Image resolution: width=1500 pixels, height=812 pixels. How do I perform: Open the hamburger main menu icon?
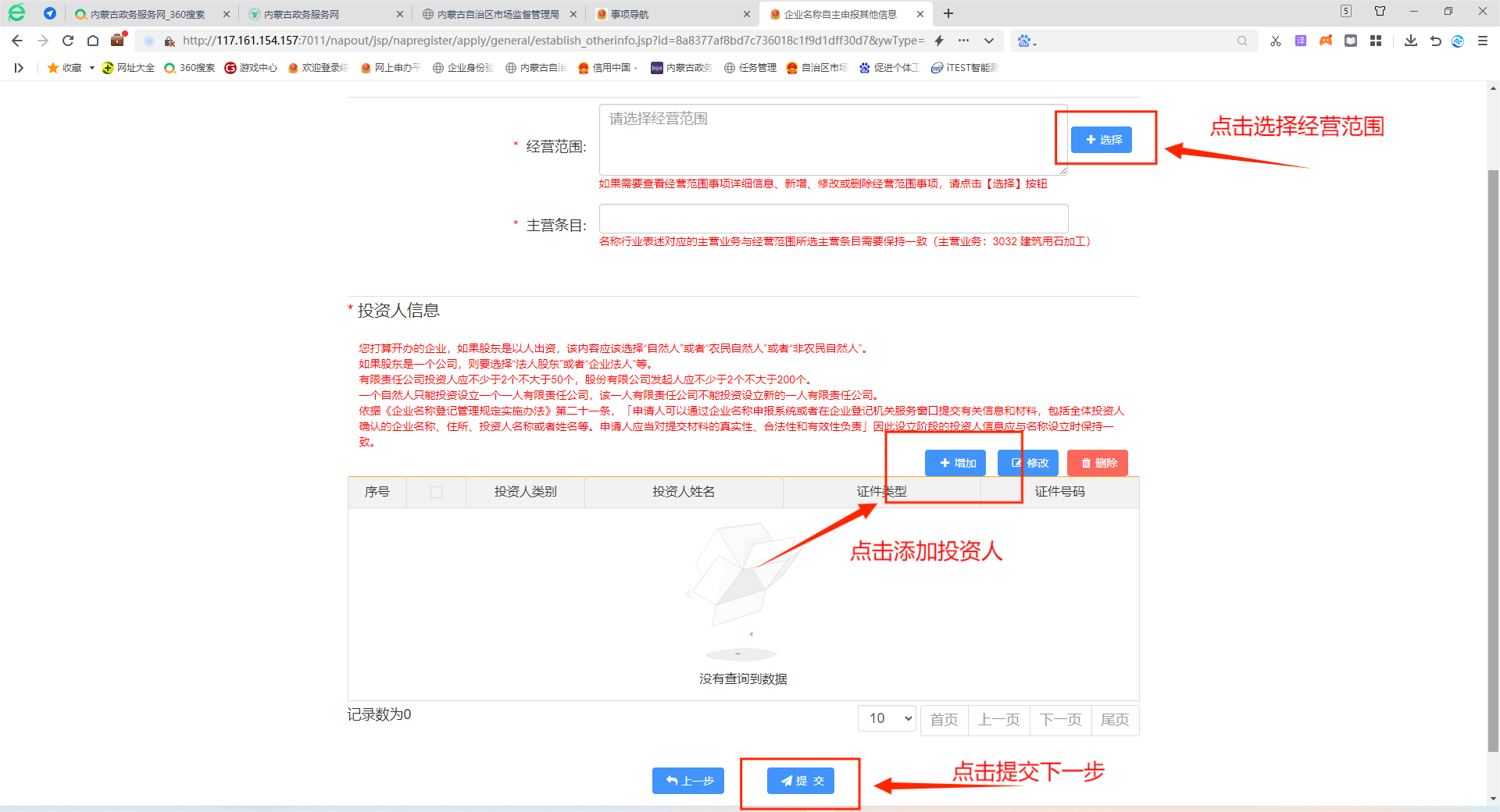point(1482,41)
